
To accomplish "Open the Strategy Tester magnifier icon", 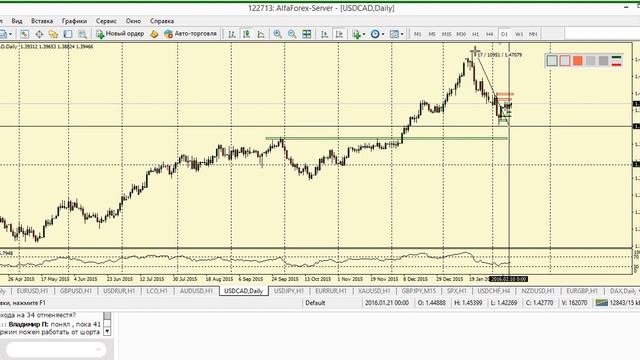I will [x=82, y=34].
